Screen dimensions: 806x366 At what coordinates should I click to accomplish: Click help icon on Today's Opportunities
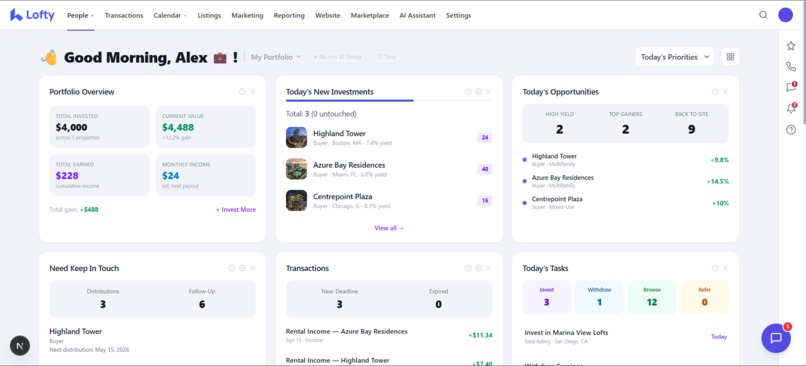tap(715, 92)
